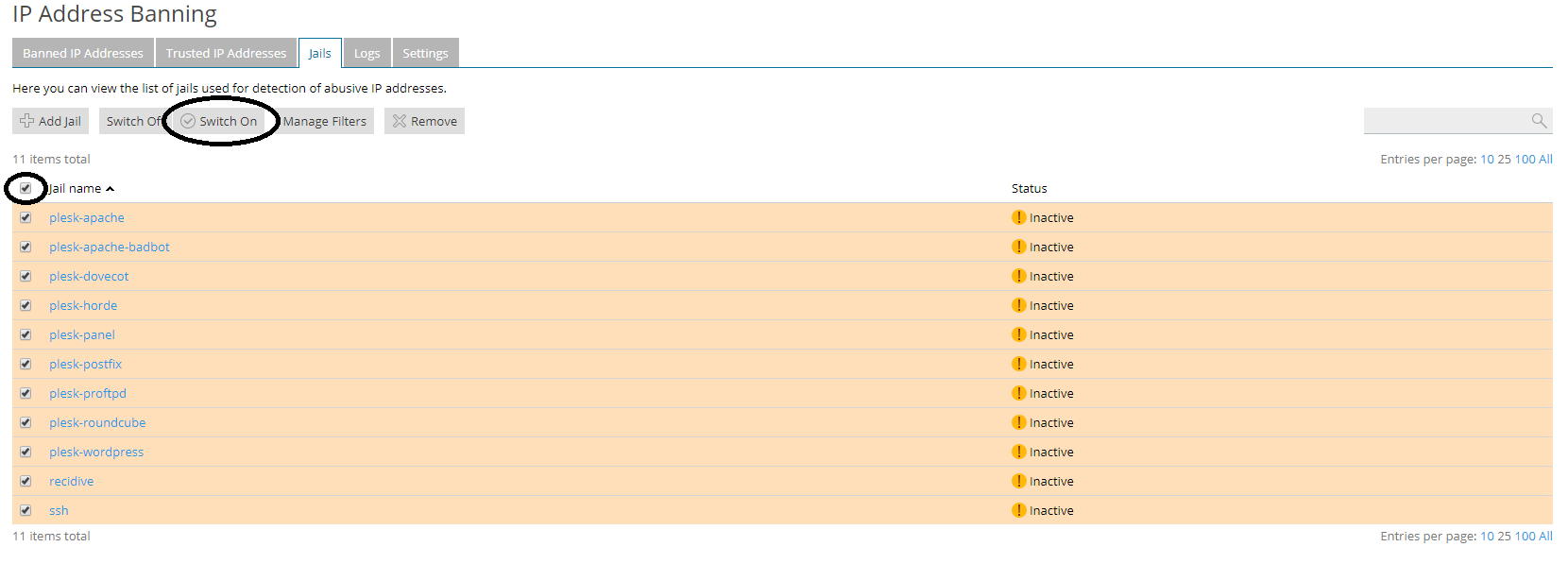Click the Add Jail button

pyautogui.click(x=51, y=121)
